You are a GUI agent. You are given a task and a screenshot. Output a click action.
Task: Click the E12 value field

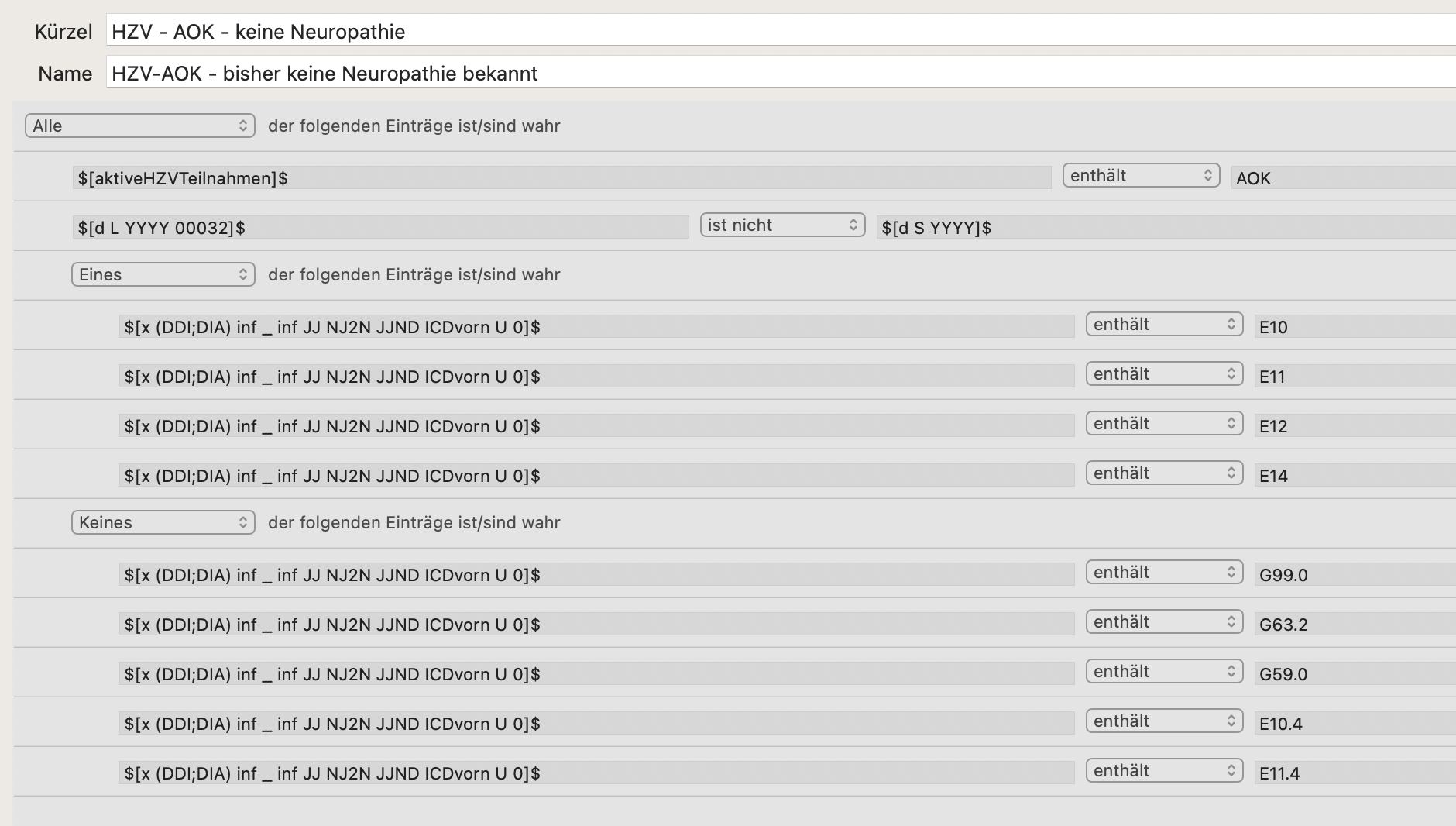click(x=1355, y=425)
